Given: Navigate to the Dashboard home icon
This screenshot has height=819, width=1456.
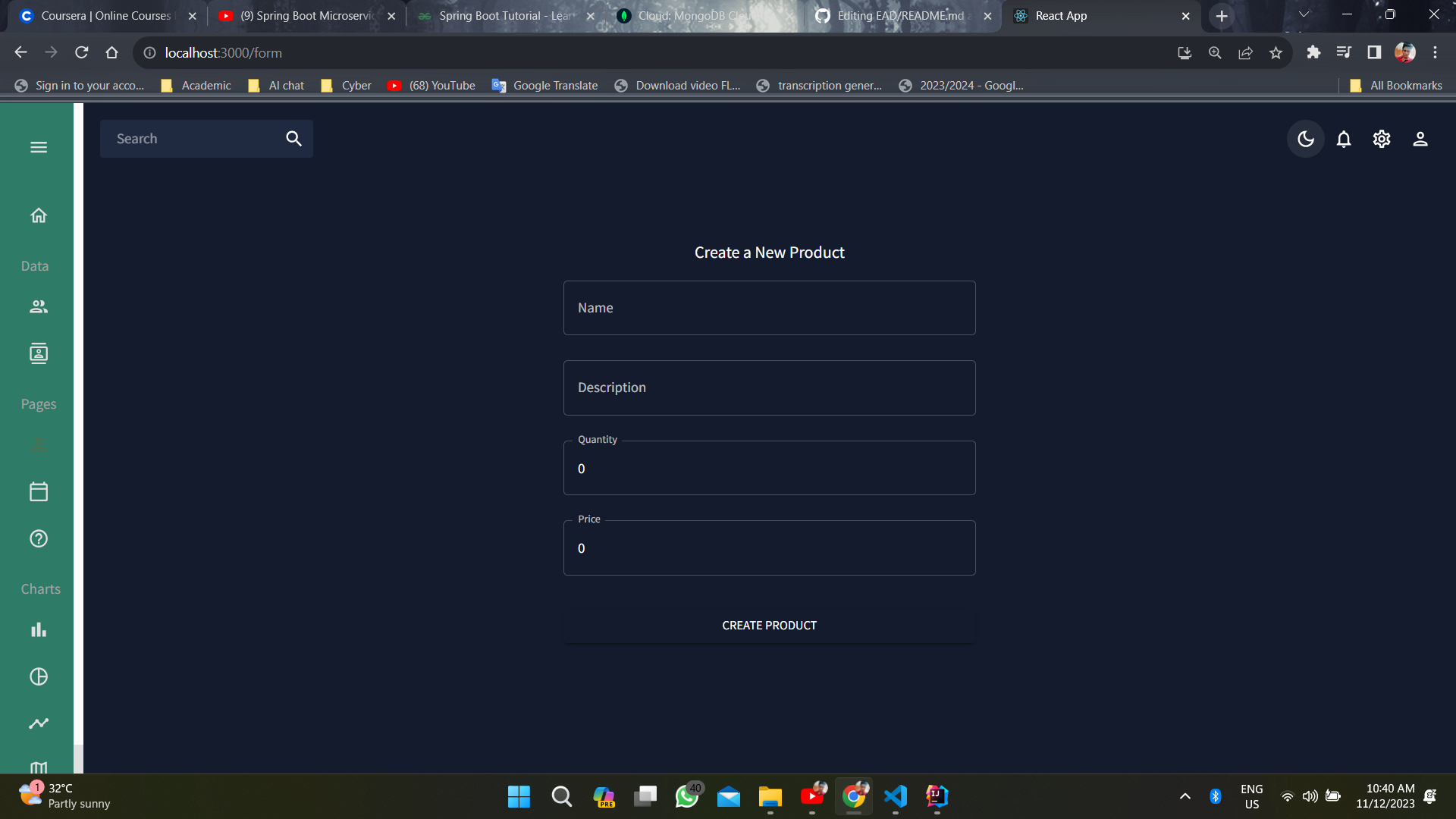Looking at the screenshot, I should tap(38, 215).
